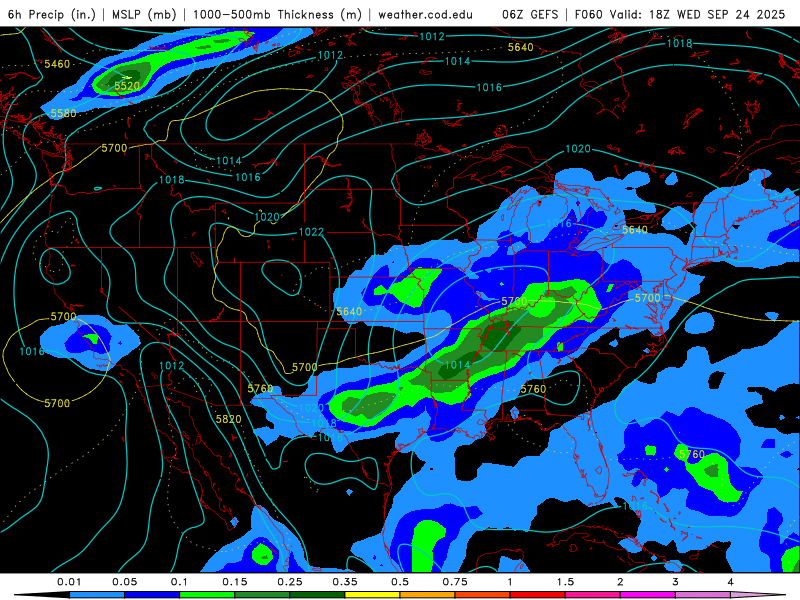The height and width of the screenshot is (600, 800).
Task: Select the bright green 0.1–0.15 legend swatch
Action: click(x=207, y=595)
